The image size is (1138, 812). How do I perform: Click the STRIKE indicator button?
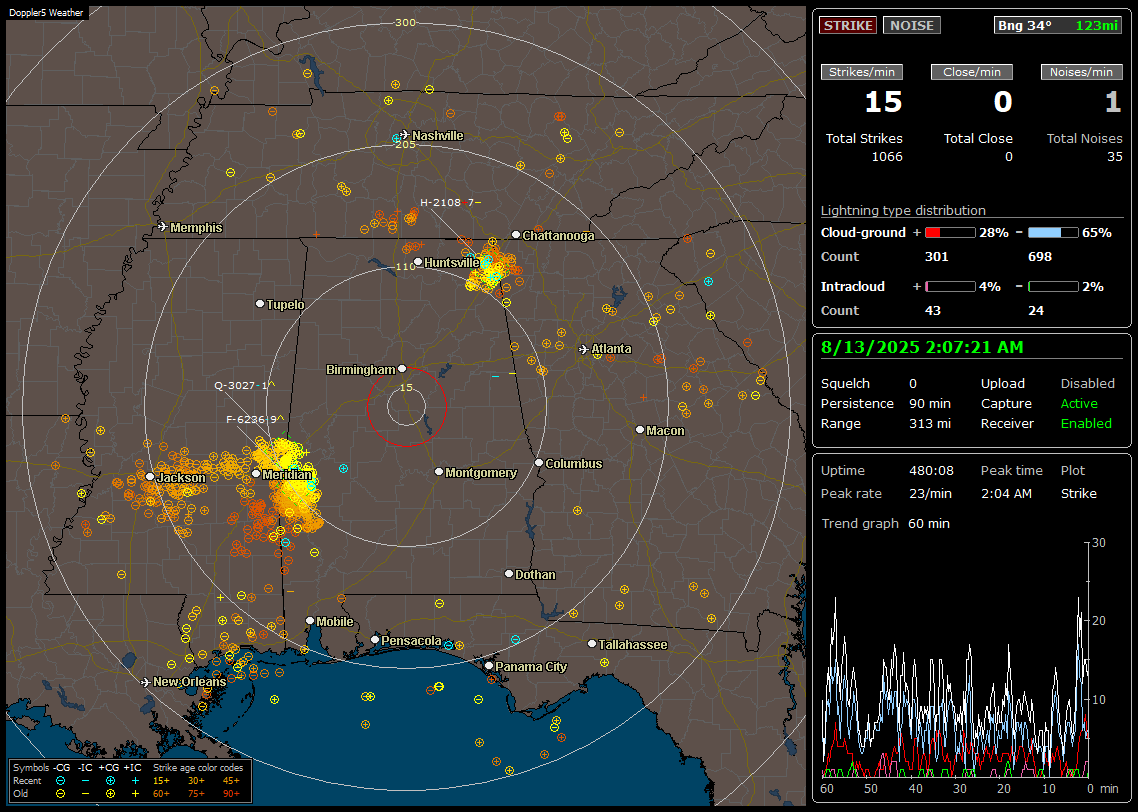click(848, 25)
